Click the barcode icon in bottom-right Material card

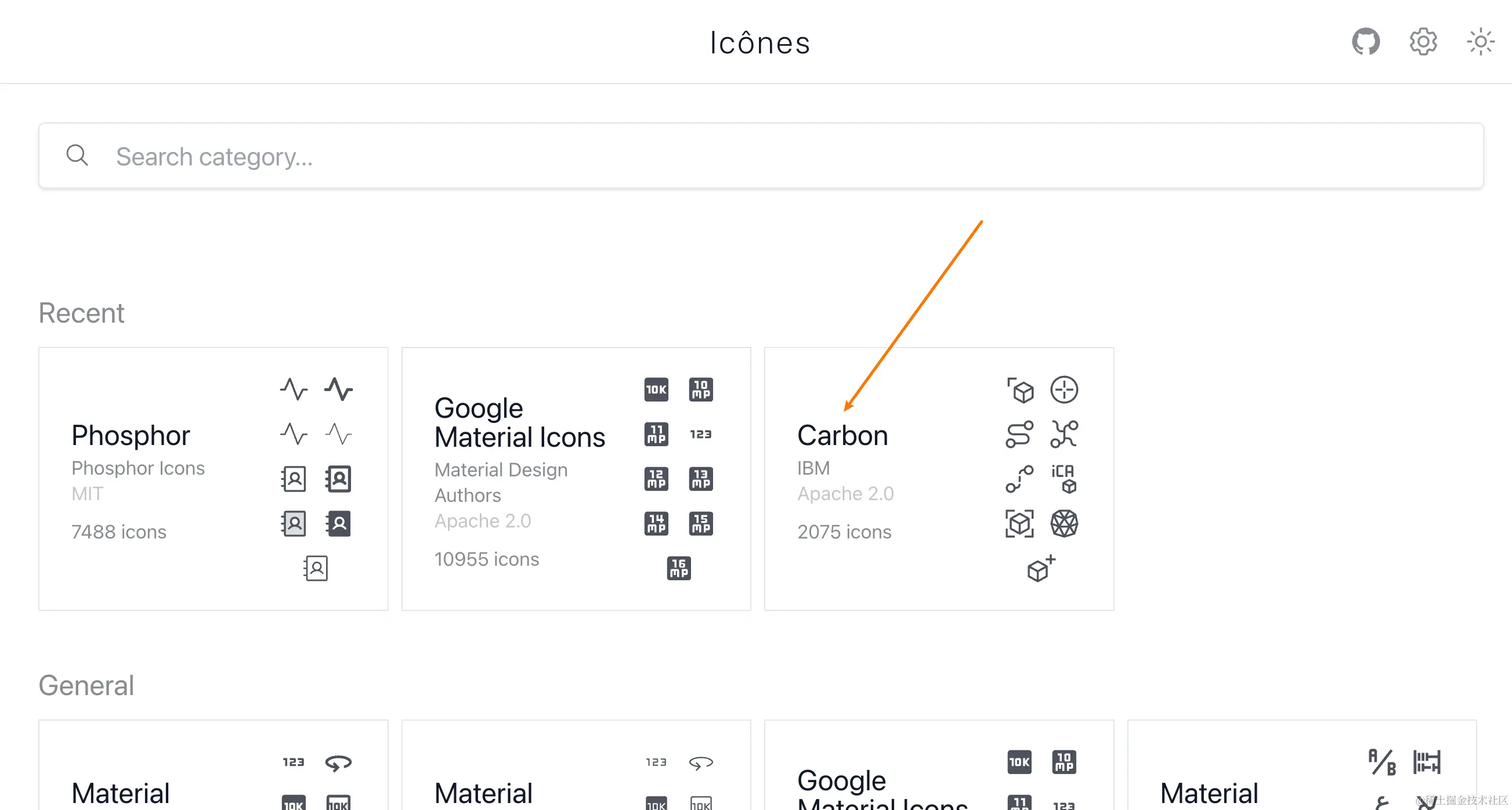(1427, 761)
